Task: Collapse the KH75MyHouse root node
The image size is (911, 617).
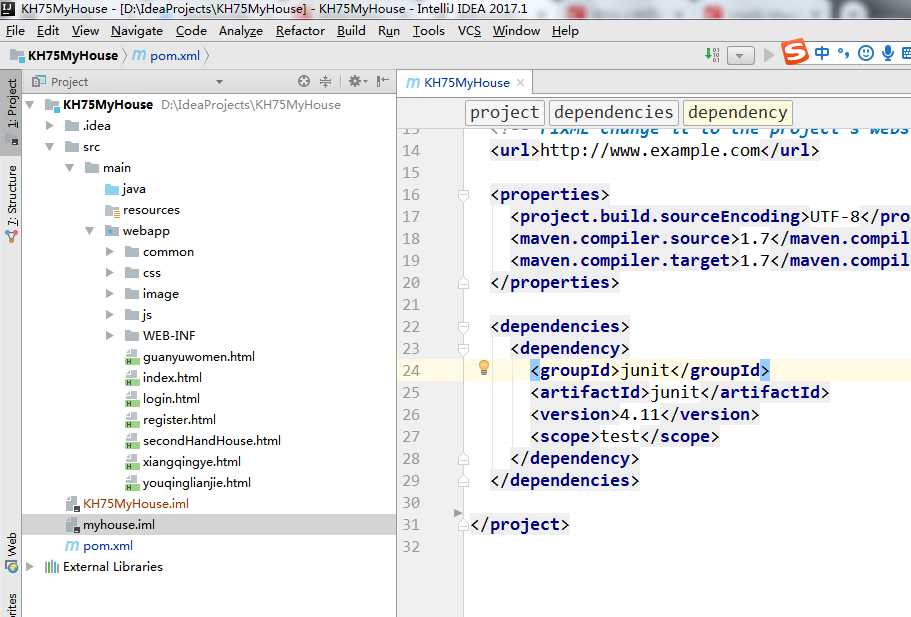Action: (30, 105)
